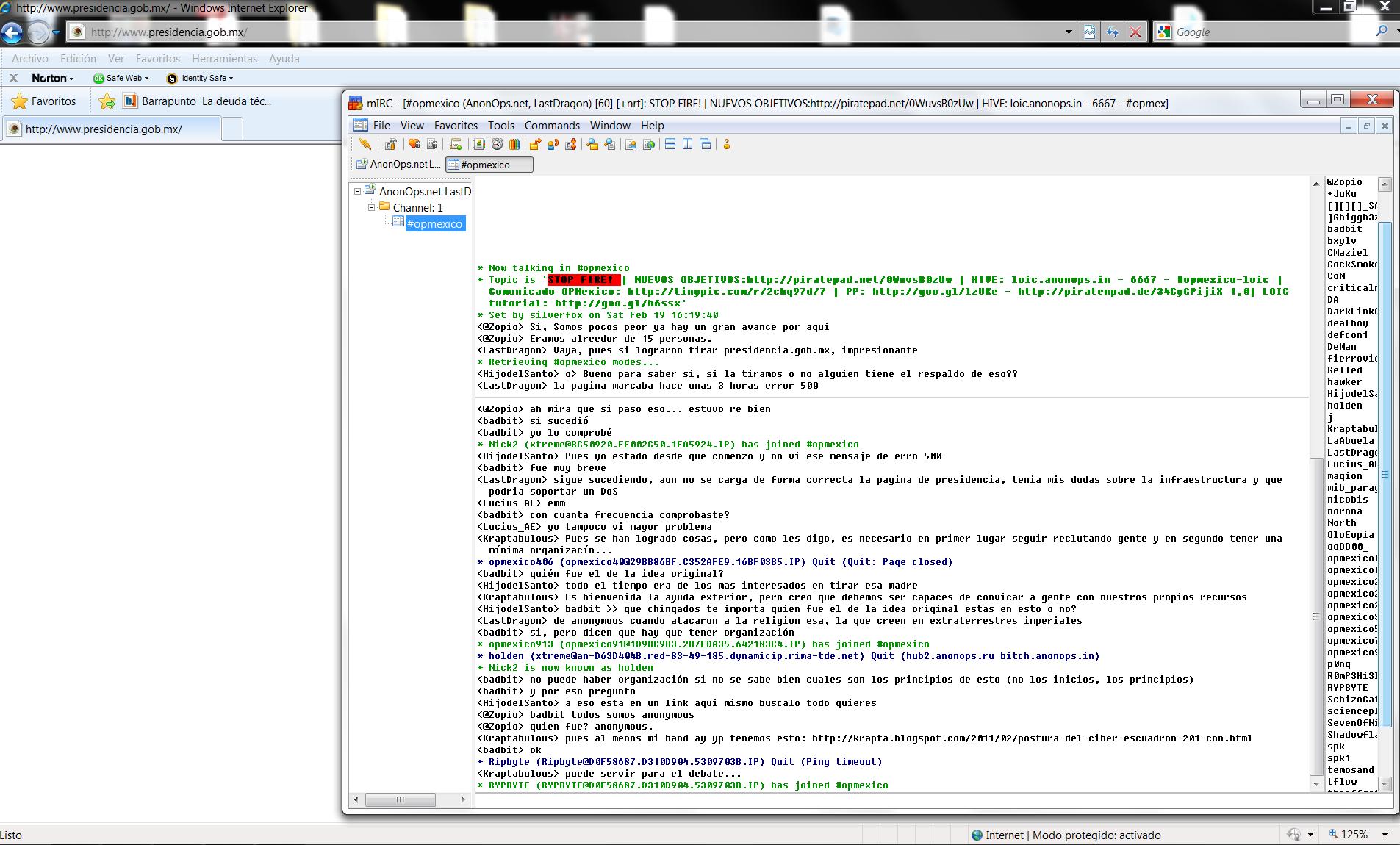The width and height of the screenshot is (1400, 845).
Task: Open the Norton dropdown menu
Action: 53,78
